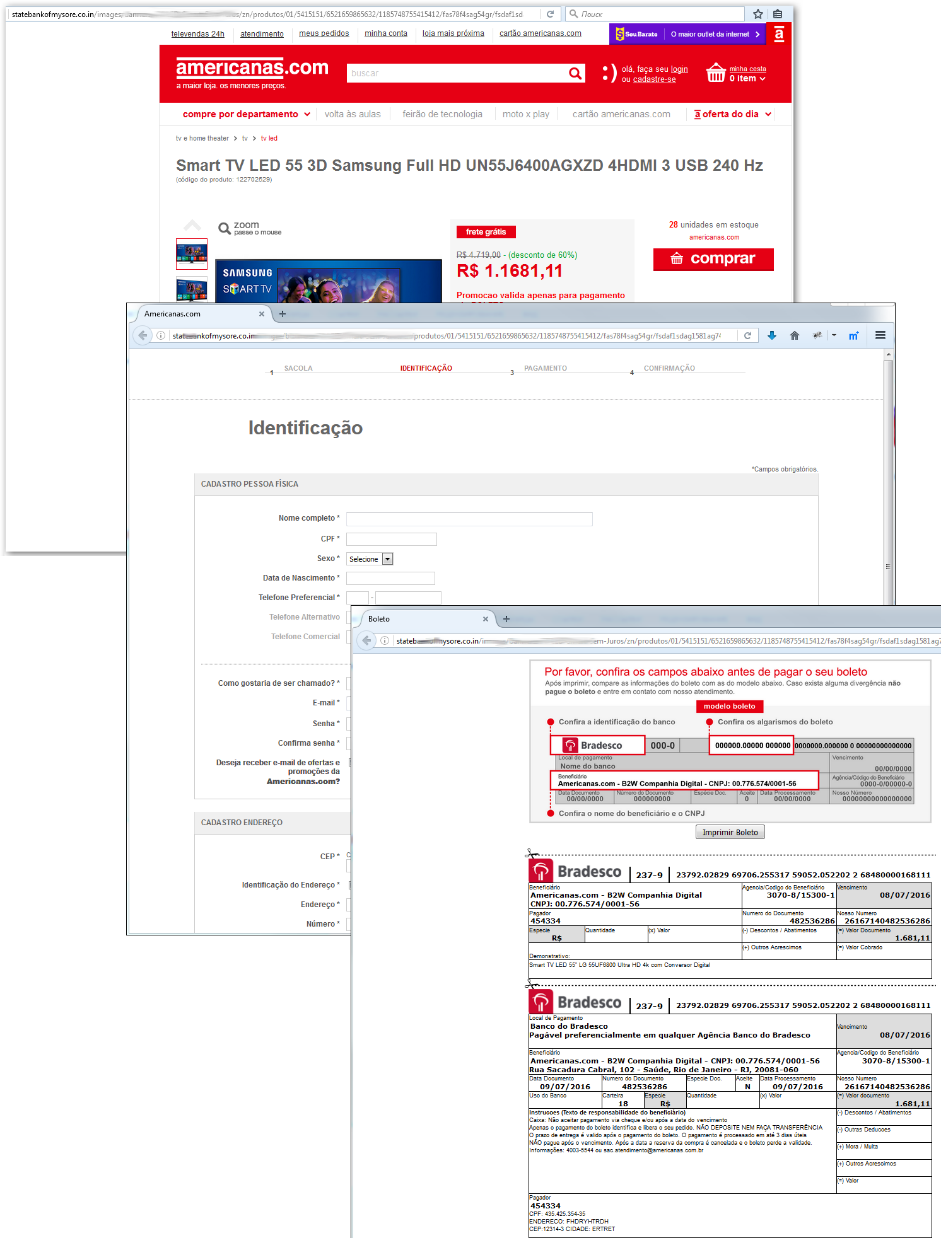Click 'tv e home theater' breadcrumb
Image resolution: width=941 pixels, height=1238 pixels.
point(203,138)
